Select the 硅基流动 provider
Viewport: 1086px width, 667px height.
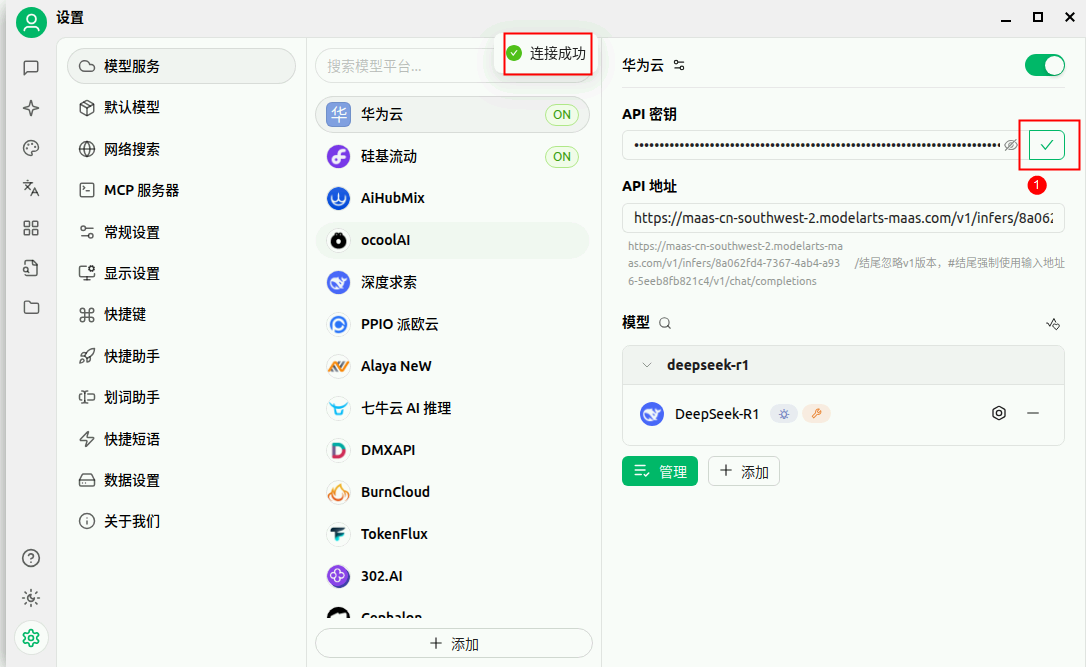452,157
